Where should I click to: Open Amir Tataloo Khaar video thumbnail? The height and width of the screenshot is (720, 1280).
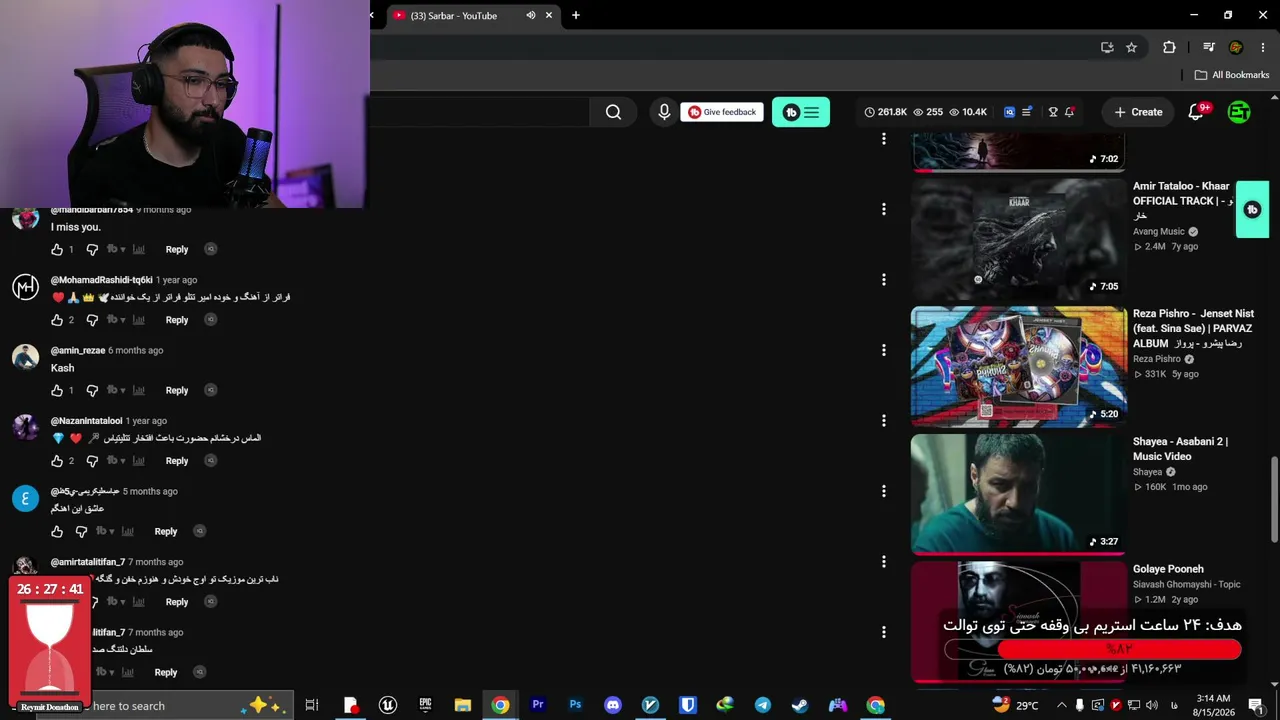pos(1019,240)
